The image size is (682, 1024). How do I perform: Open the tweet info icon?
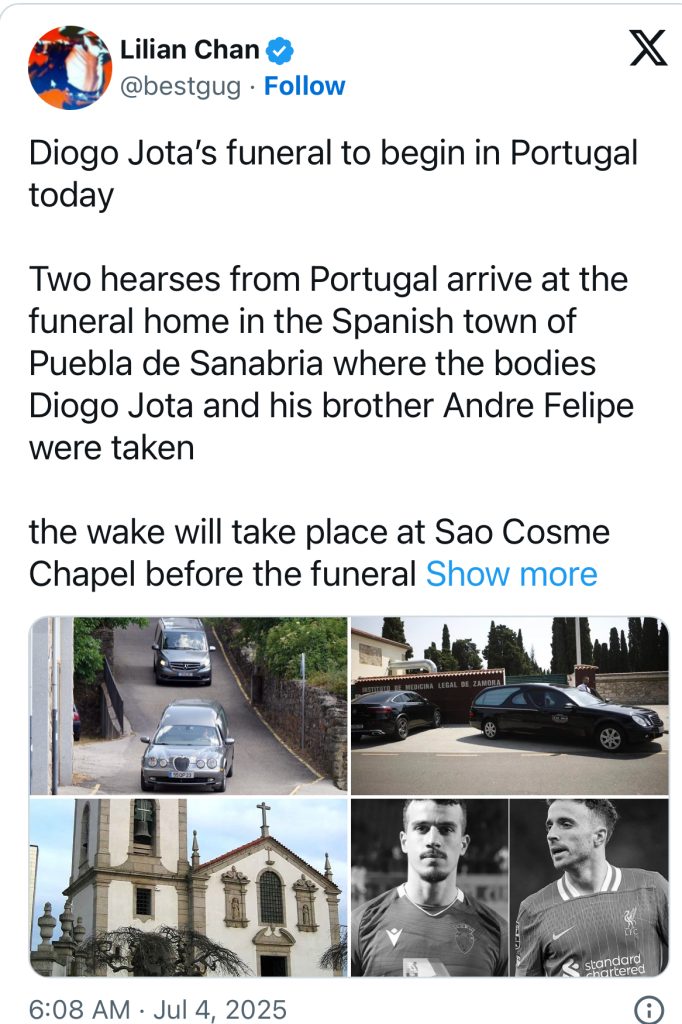coord(649,1007)
